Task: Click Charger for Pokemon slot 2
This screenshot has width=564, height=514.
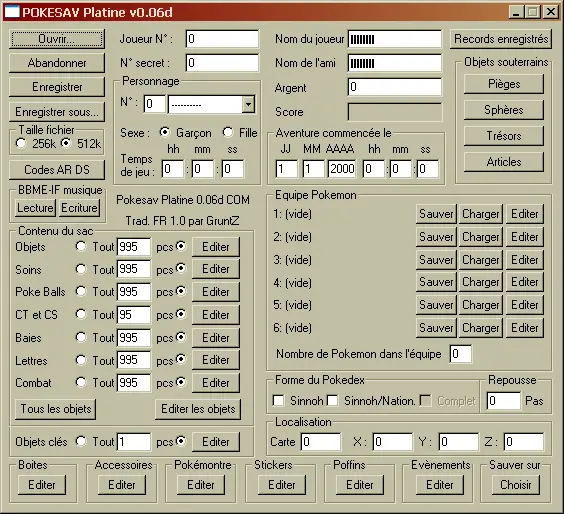Action: pos(481,237)
